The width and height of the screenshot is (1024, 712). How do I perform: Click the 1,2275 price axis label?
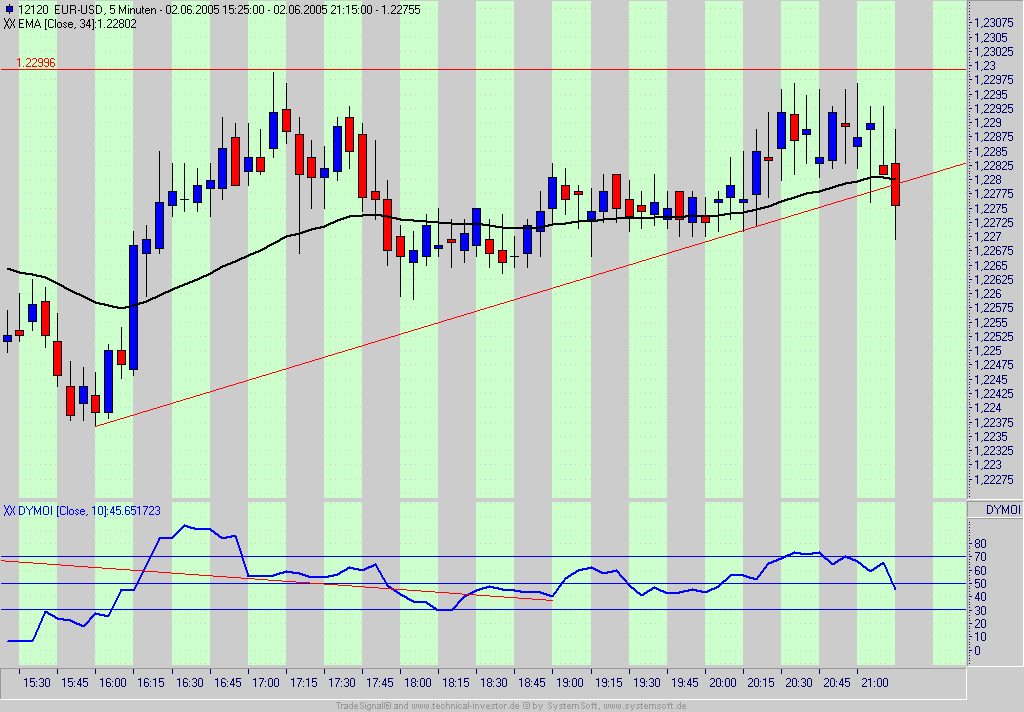pyautogui.click(x=991, y=208)
